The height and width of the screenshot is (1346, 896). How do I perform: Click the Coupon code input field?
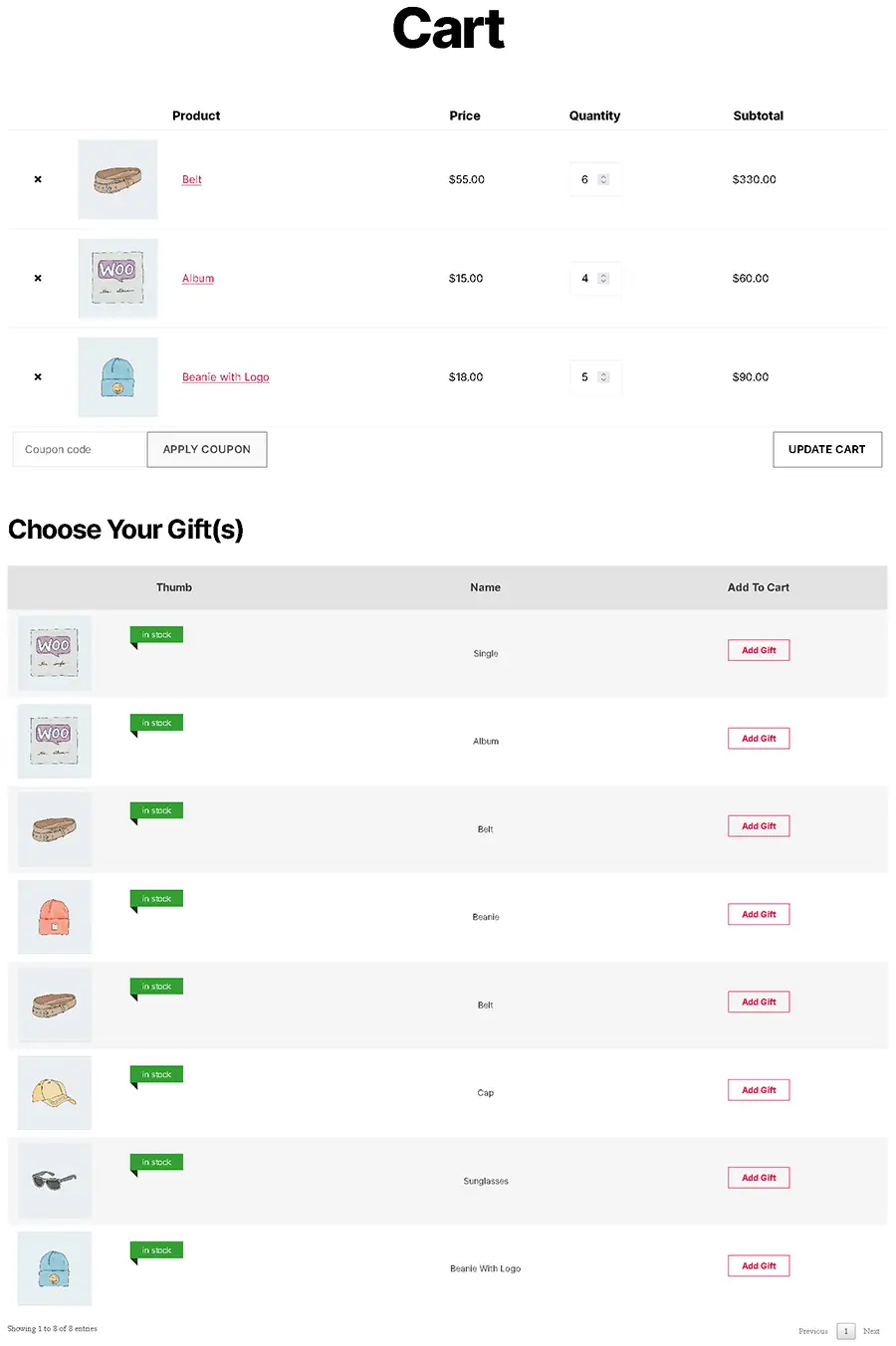tap(80, 449)
